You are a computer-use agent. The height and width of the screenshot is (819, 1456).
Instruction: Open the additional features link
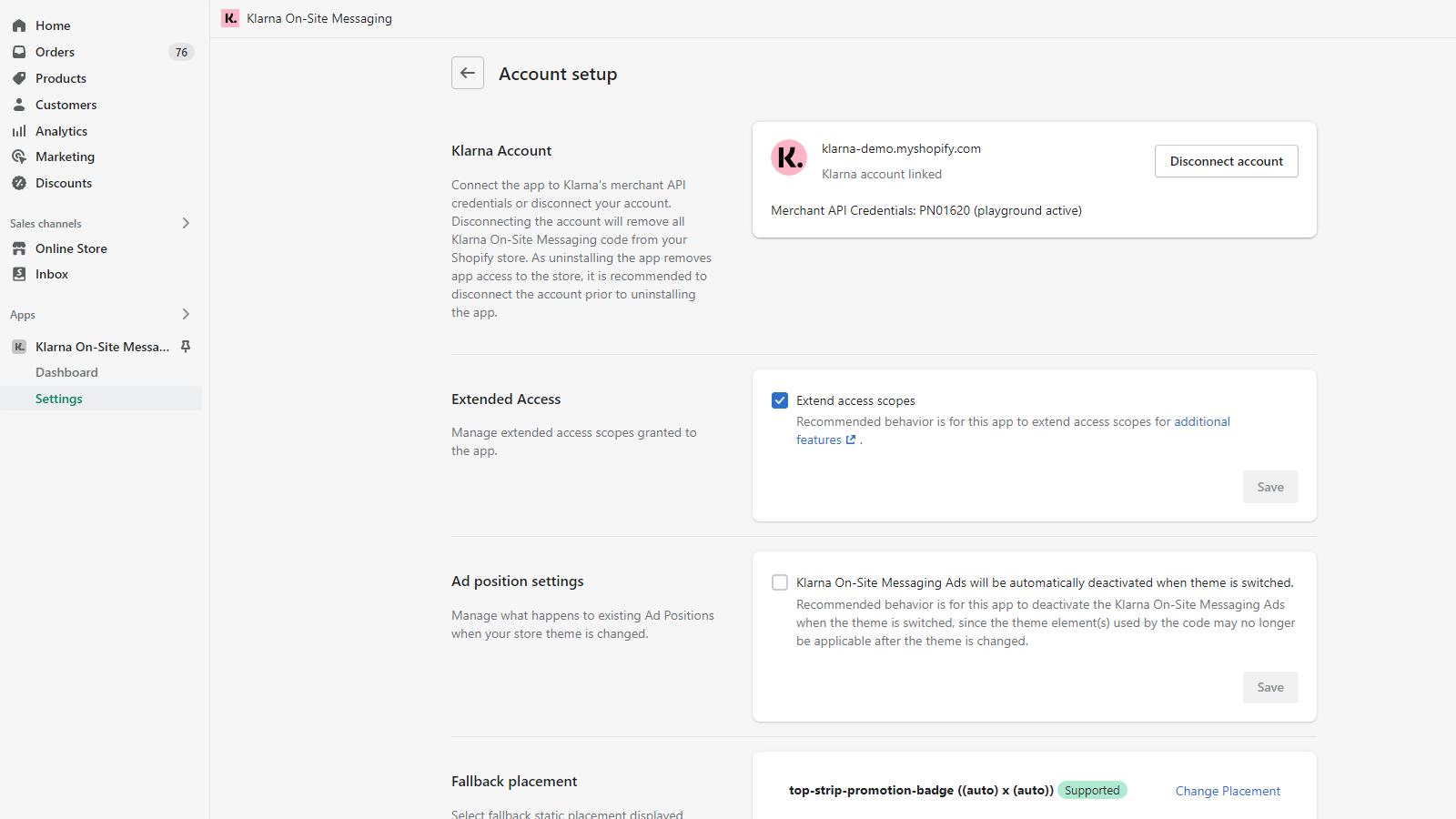coord(1201,421)
